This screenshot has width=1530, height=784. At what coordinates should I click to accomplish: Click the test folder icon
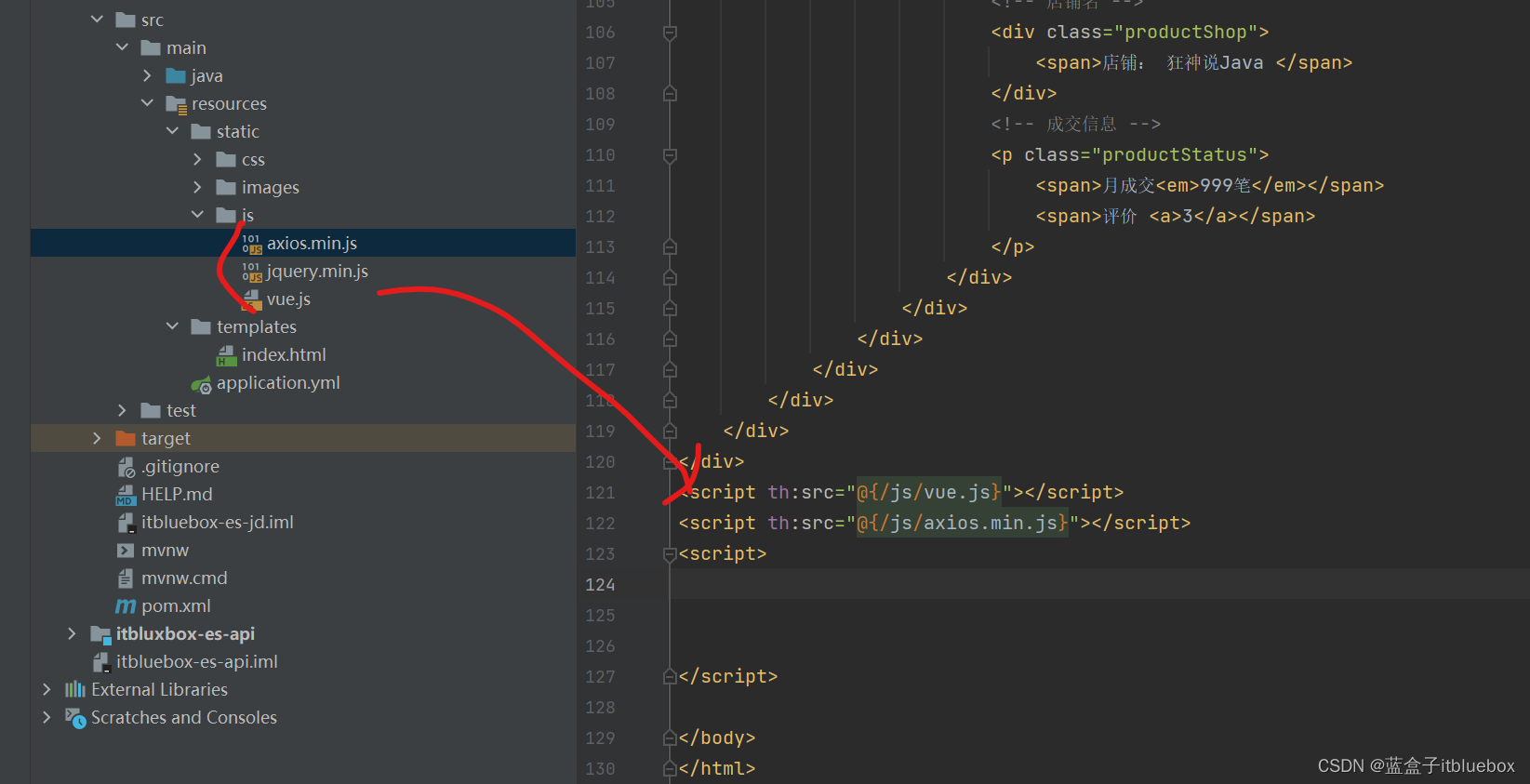(151, 410)
